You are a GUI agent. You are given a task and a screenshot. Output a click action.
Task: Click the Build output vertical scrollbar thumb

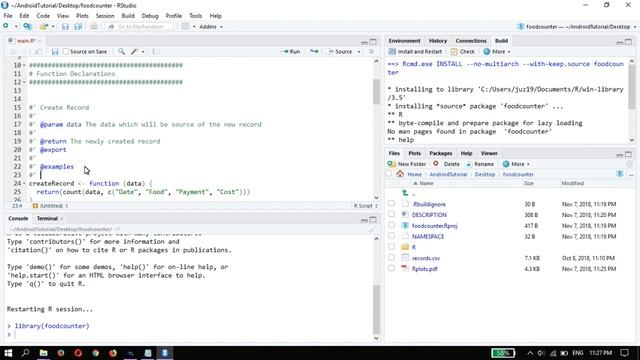tap(632, 87)
